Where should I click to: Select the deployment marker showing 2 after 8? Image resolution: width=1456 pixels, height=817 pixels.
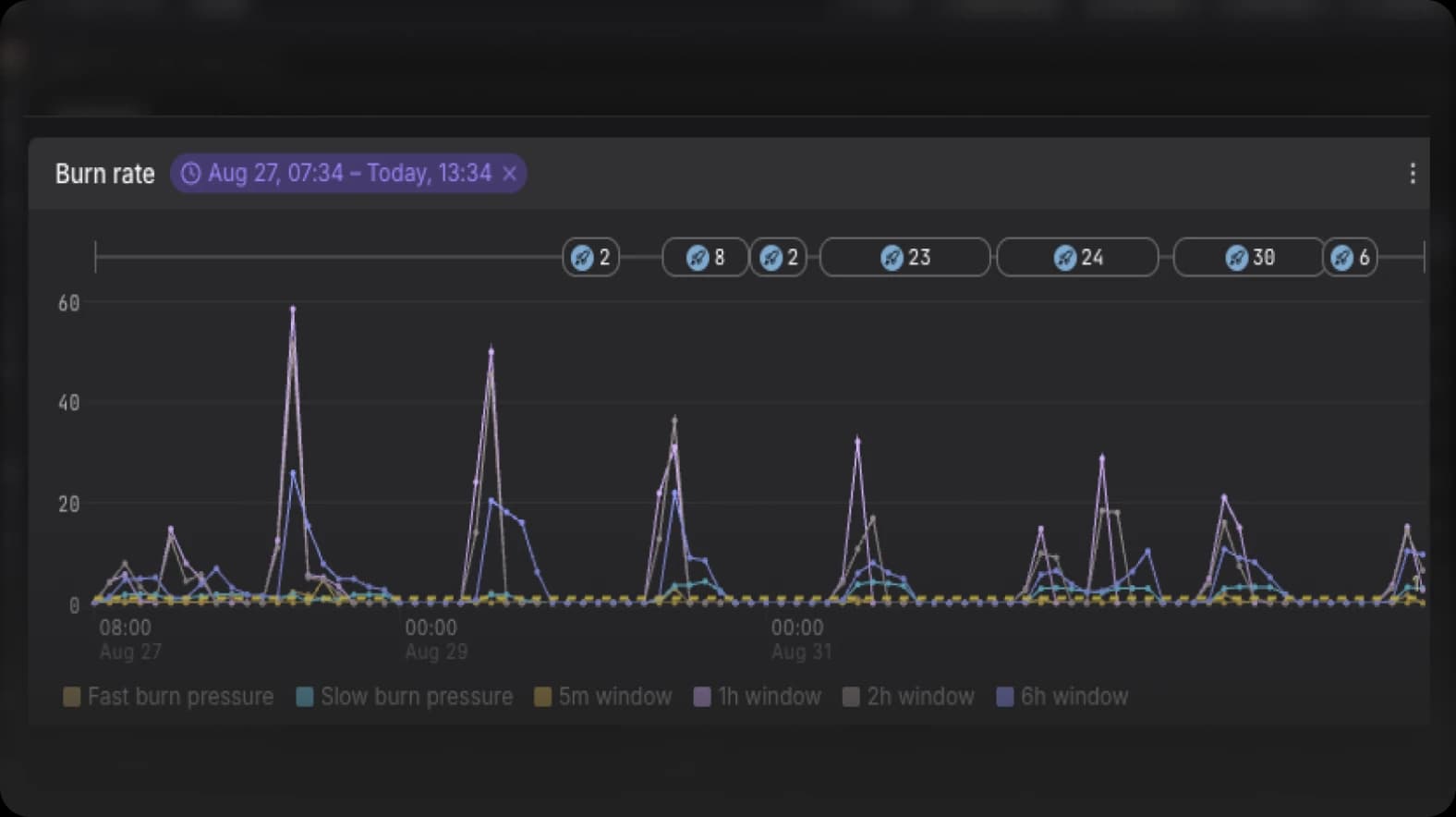tap(778, 257)
